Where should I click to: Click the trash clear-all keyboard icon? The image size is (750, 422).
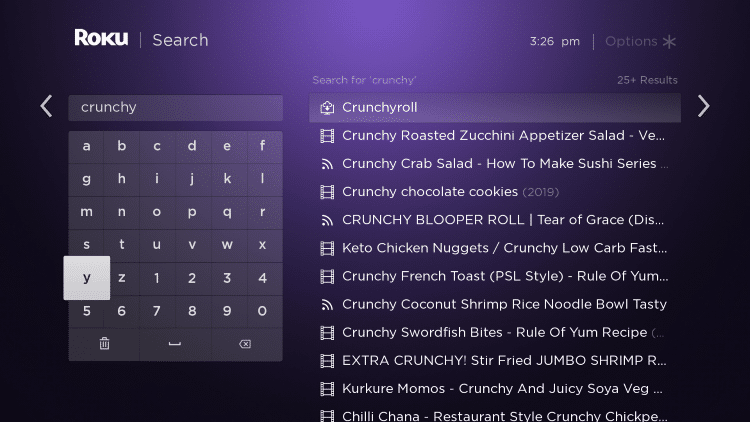104,344
